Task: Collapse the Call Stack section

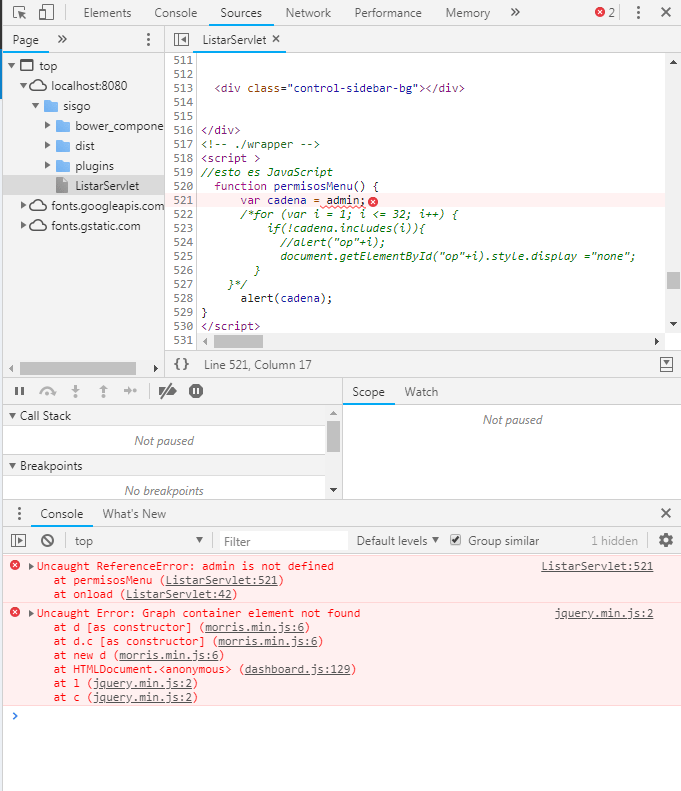Action: click(x=13, y=416)
